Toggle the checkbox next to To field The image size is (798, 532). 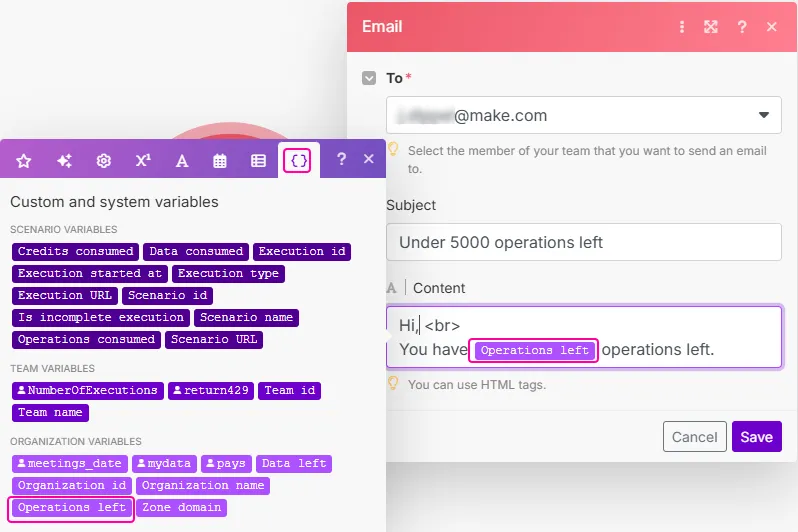[369, 78]
